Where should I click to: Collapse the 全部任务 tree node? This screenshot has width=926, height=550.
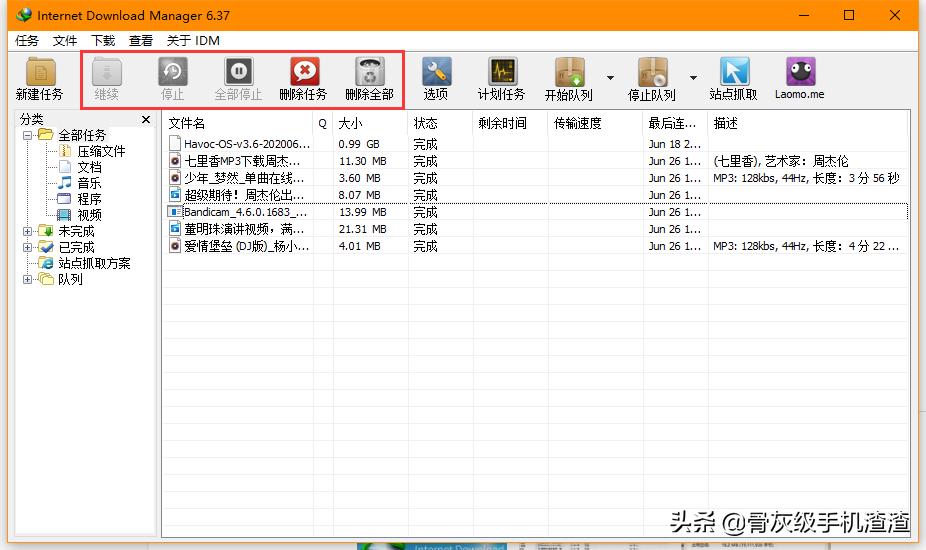(27, 135)
